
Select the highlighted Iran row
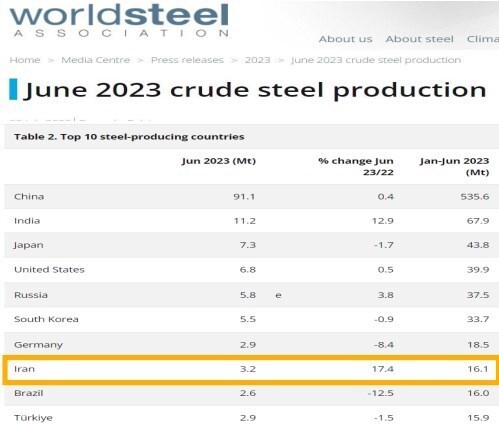coord(251,369)
